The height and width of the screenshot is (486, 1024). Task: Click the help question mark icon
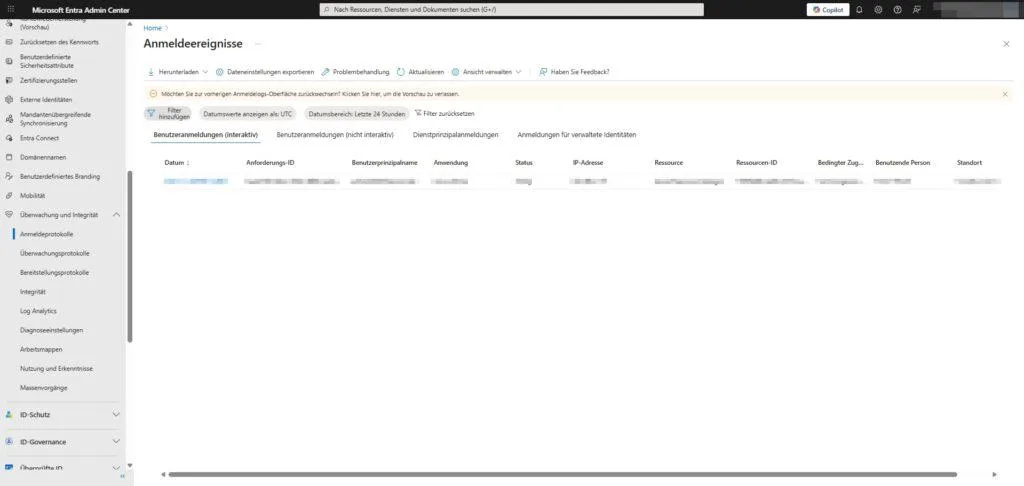[897, 9]
